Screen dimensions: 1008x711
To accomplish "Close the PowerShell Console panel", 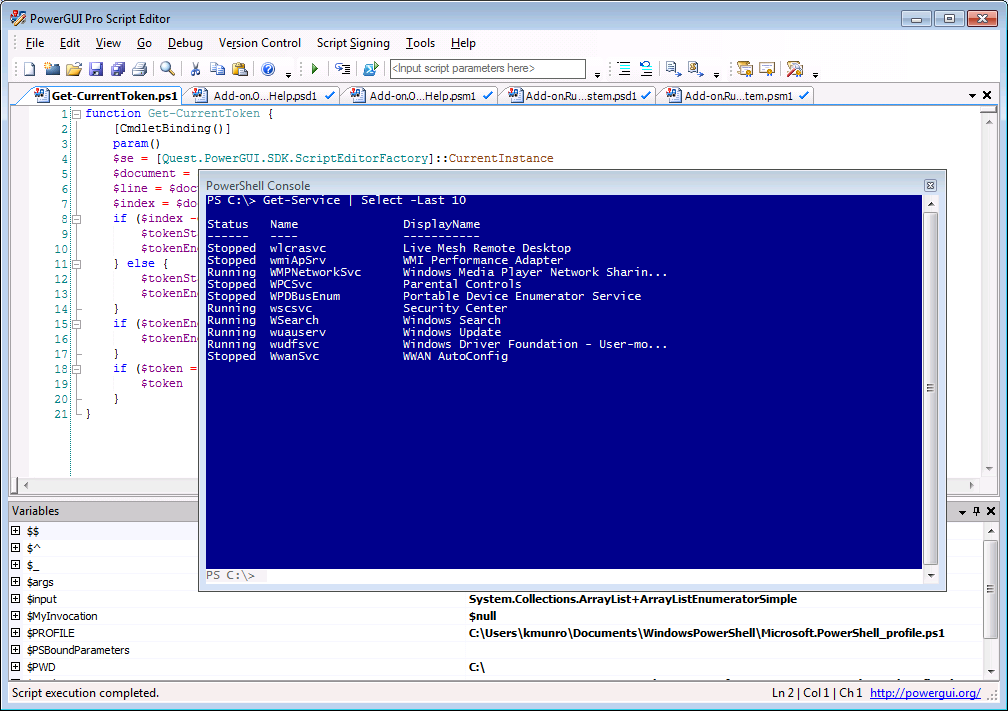I will click(930, 185).
